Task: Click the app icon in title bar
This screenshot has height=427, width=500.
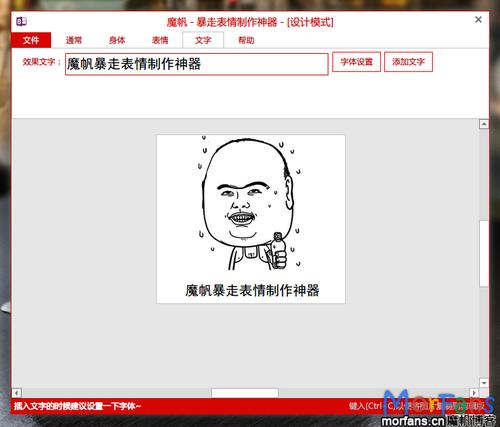Action: pos(21,22)
